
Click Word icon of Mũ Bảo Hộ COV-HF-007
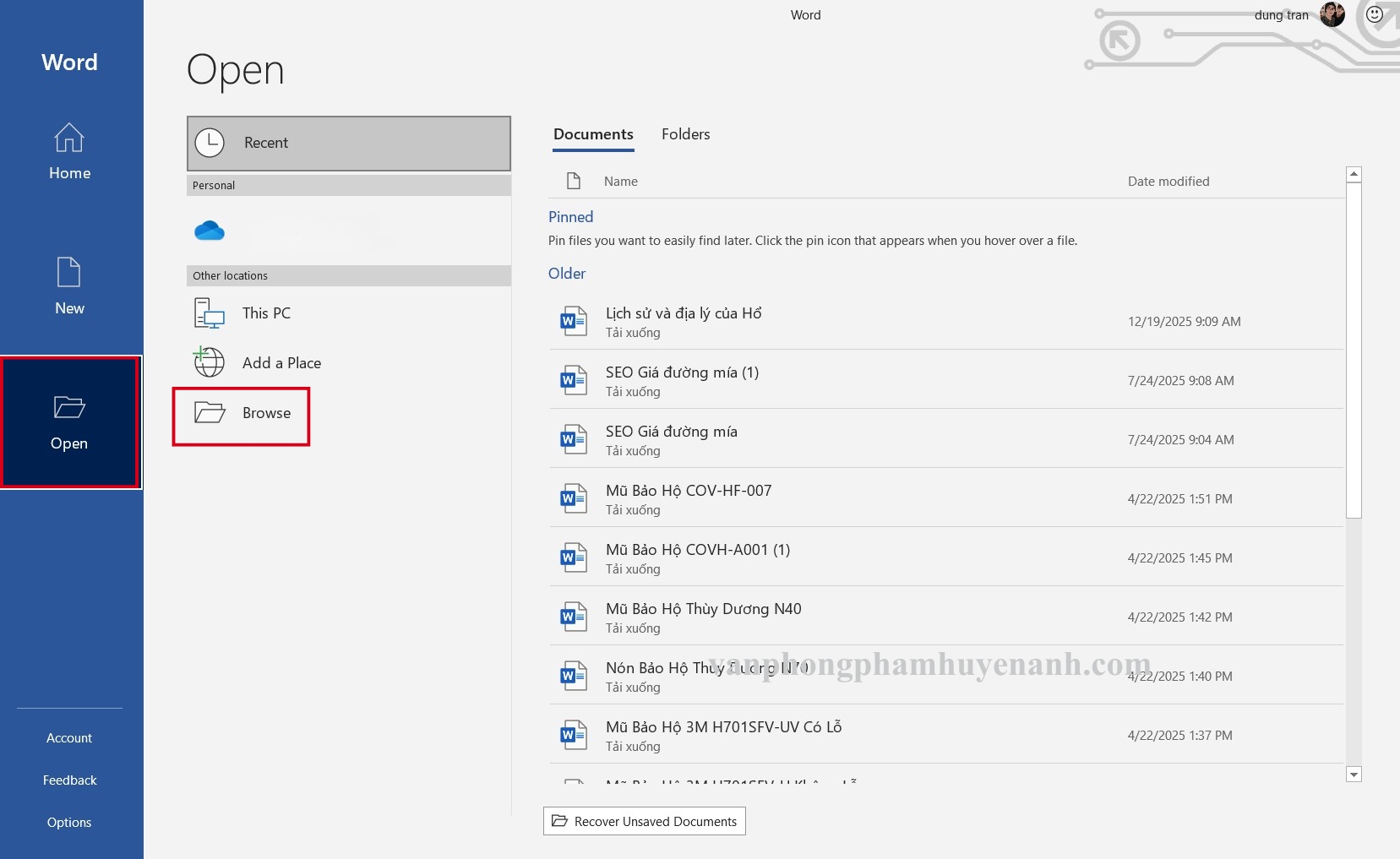574,498
